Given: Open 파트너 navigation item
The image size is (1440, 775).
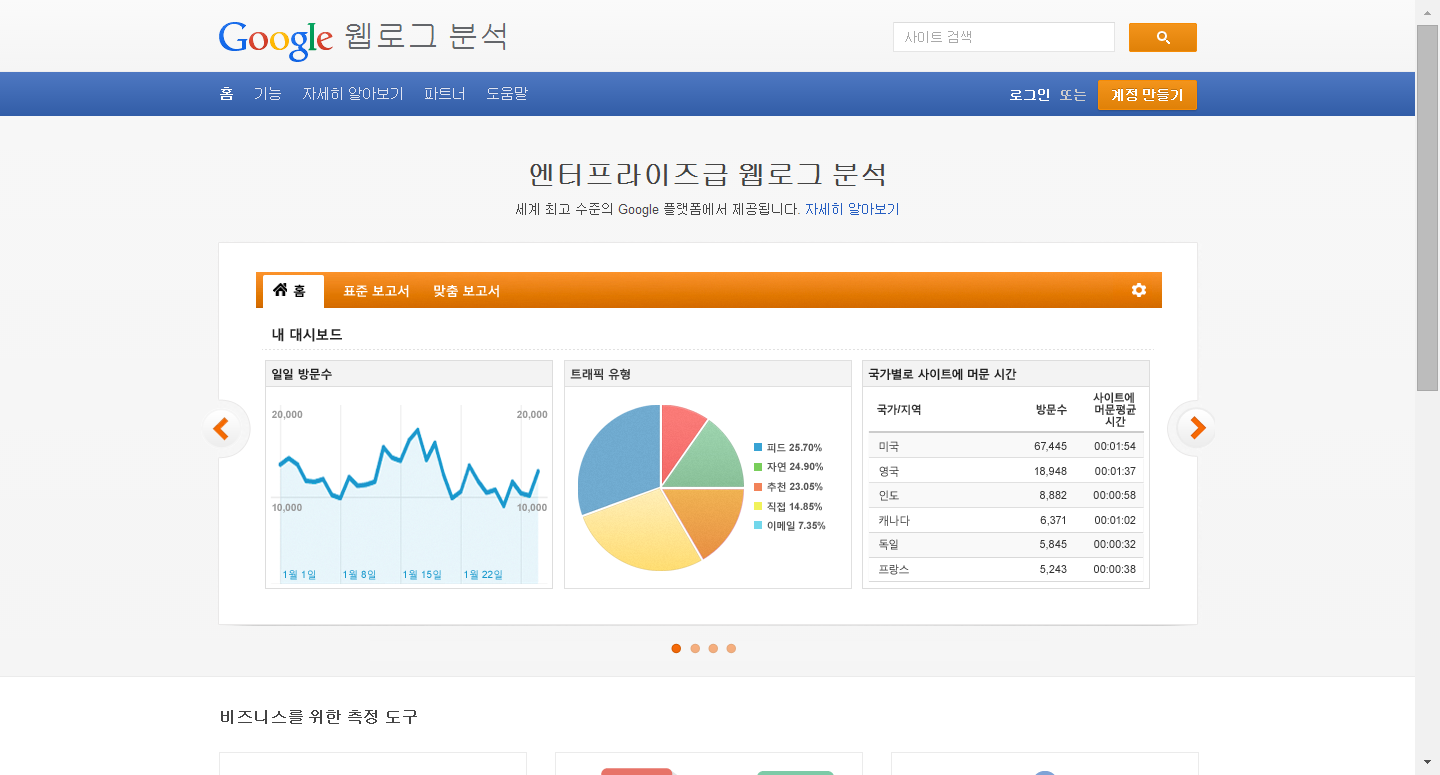Looking at the screenshot, I should point(445,94).
